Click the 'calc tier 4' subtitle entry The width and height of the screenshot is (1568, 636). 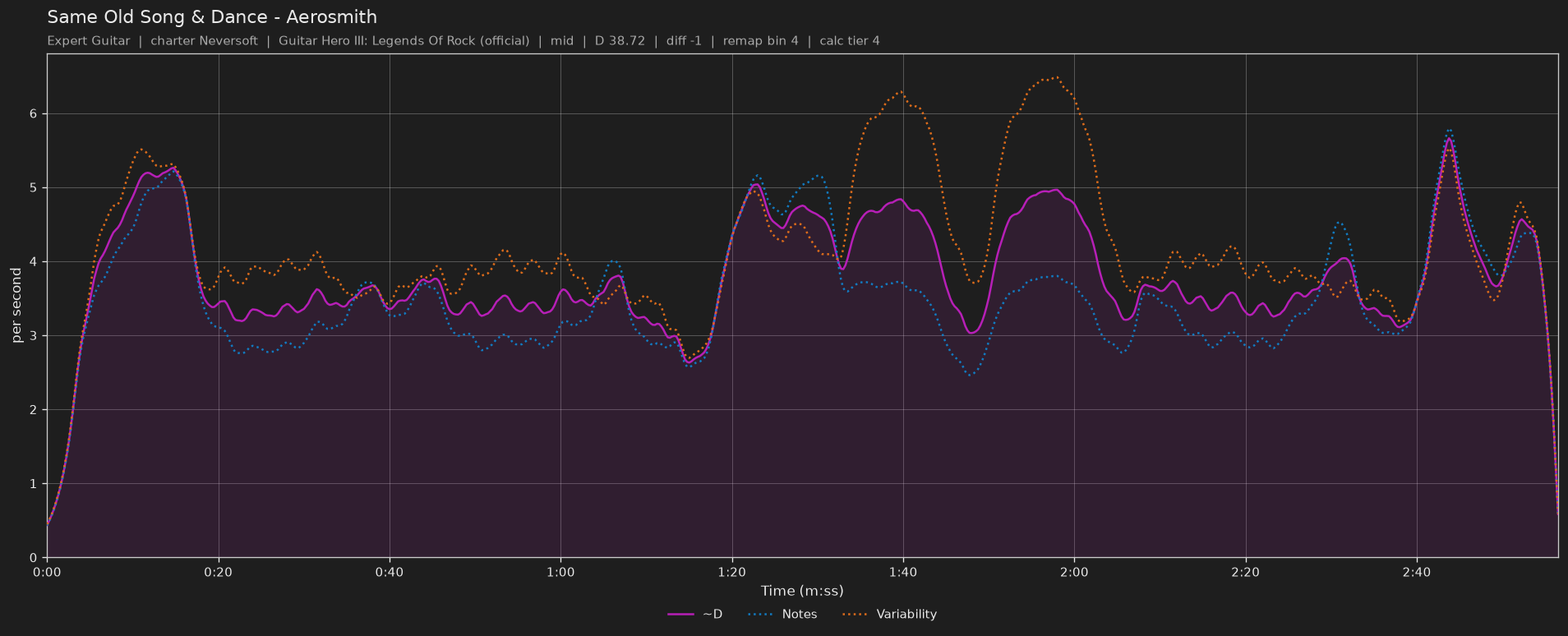[849, 41]
